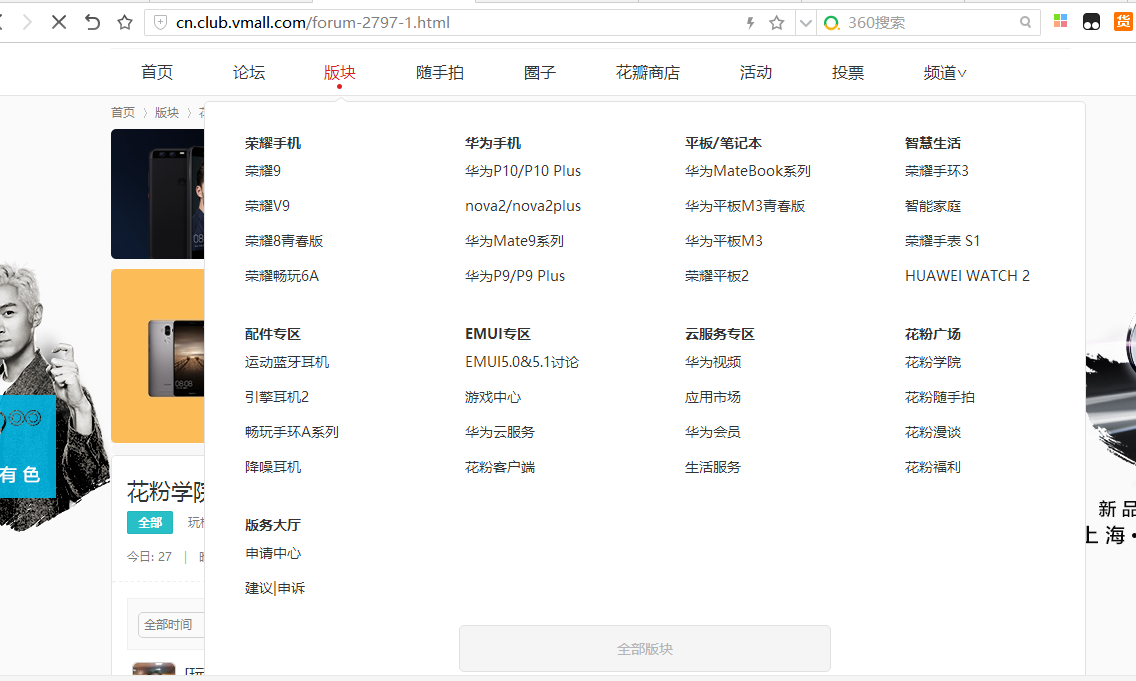Click the favorite star icon inside address bar
The height and width of the screenshot is (681, 1136).
777,23
